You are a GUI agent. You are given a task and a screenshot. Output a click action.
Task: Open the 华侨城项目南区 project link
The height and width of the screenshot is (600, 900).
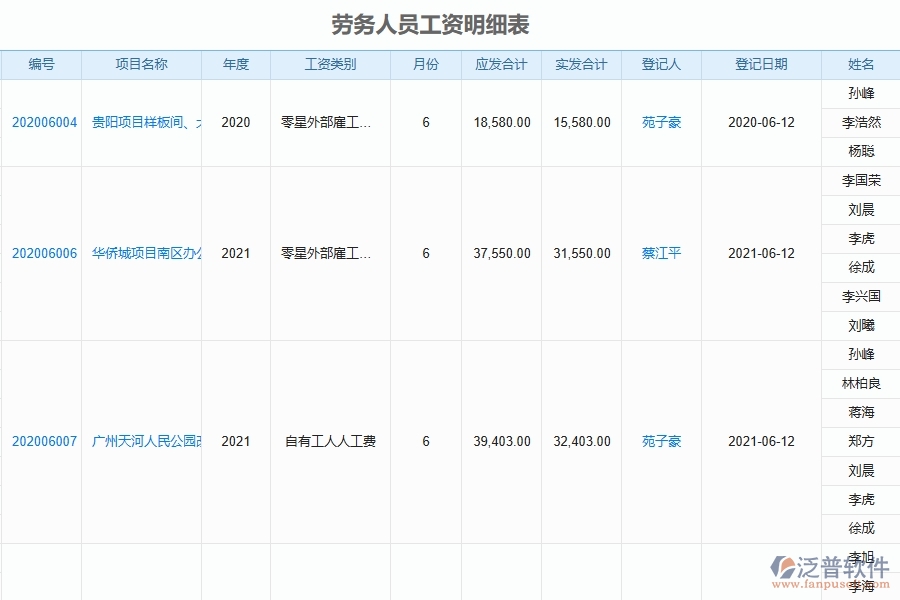(x=140, y=253)
